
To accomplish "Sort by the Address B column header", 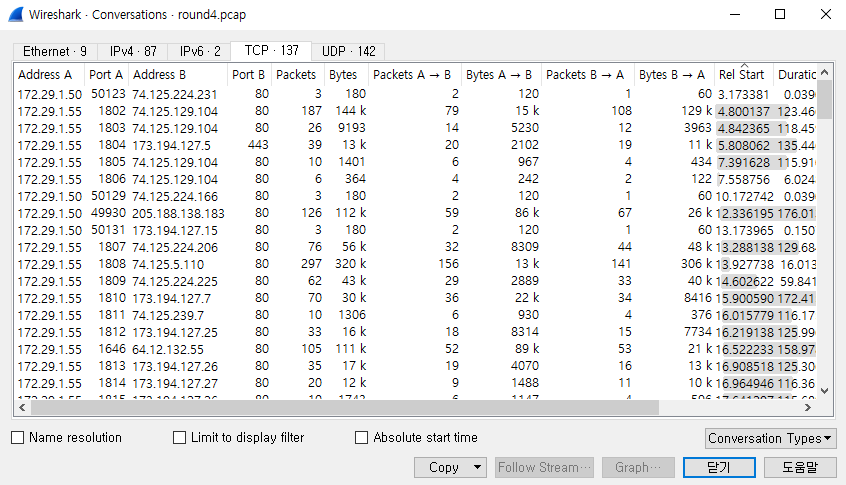I will click(x=178, y=74).
